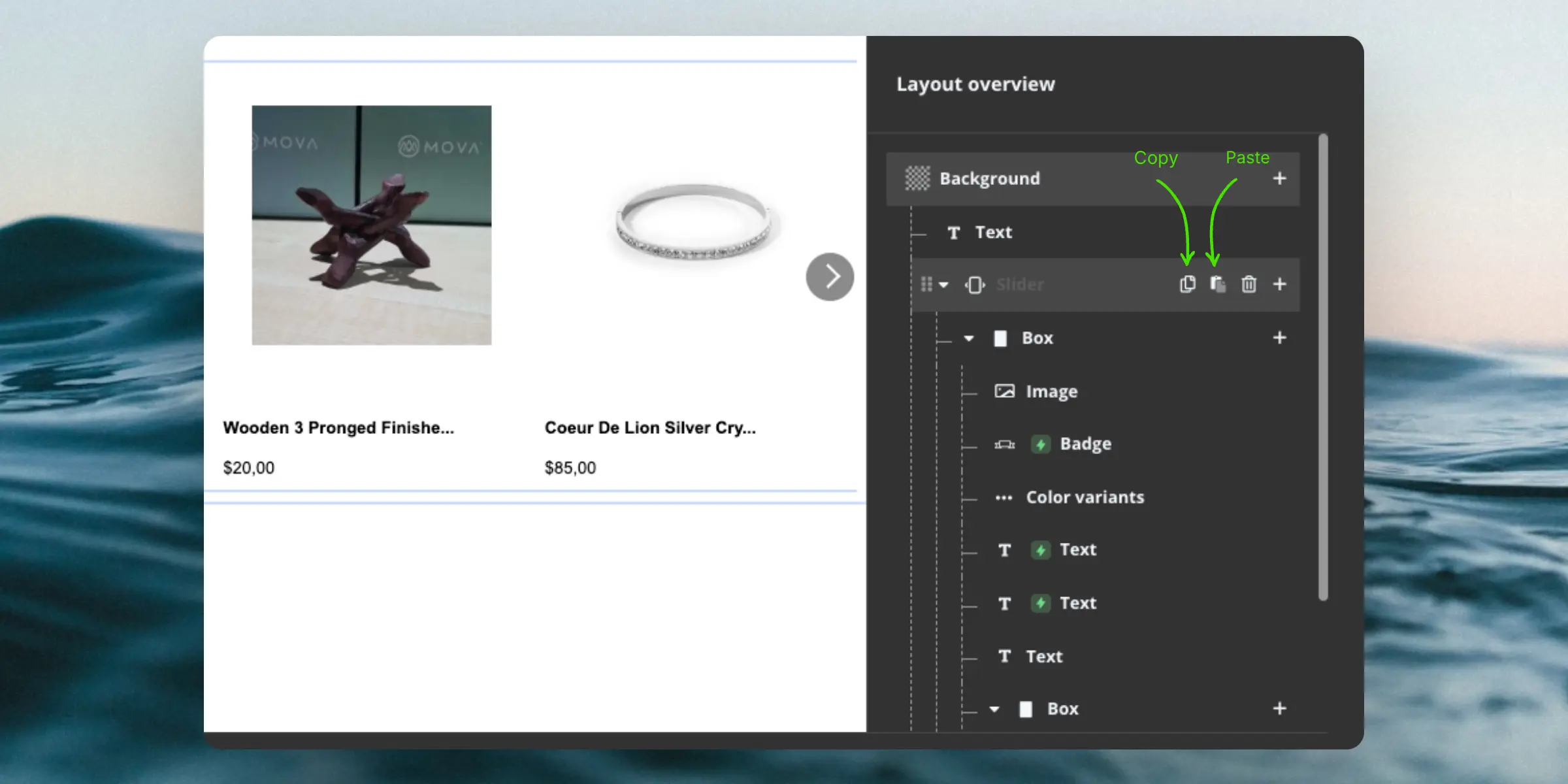The width and height of the screenshot is (1568, 784).
Task: Click the green dynamic bolt beside Badge
Action: tap(1040, 444)
